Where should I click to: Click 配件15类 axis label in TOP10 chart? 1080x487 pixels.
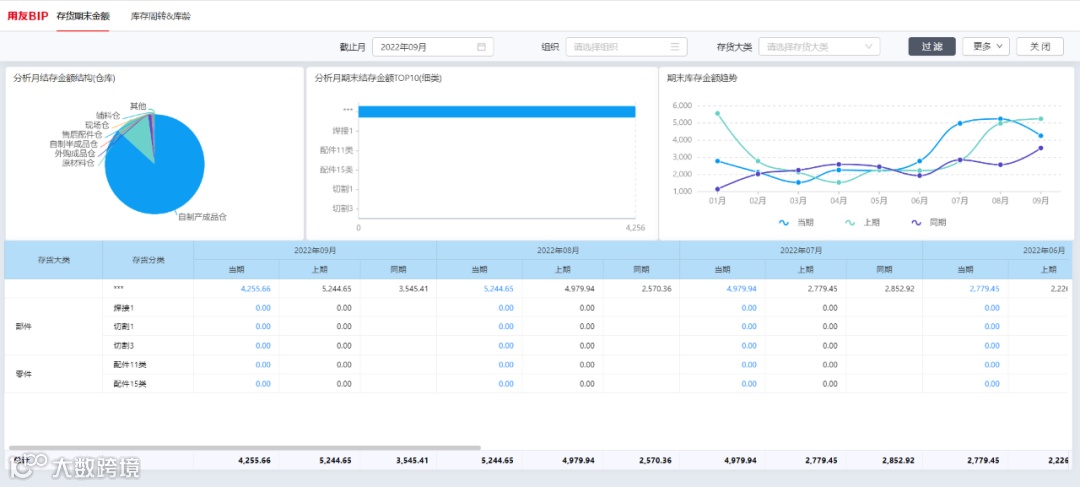click(336, 169)
